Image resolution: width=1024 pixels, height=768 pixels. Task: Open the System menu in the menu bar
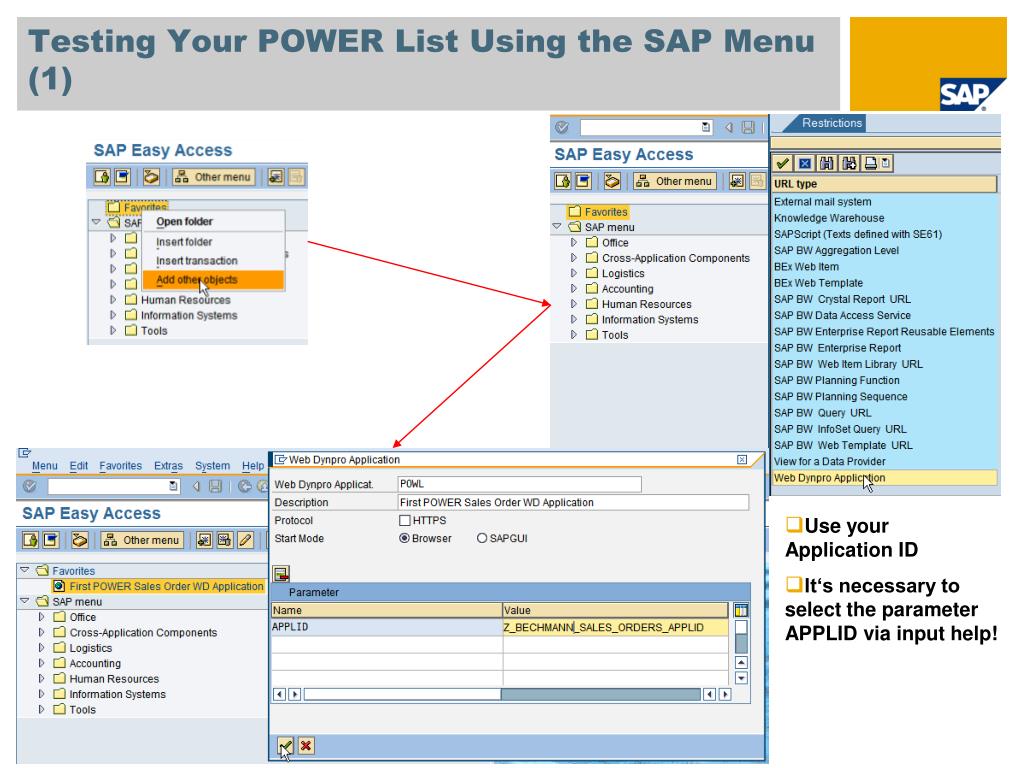(212, 466)
